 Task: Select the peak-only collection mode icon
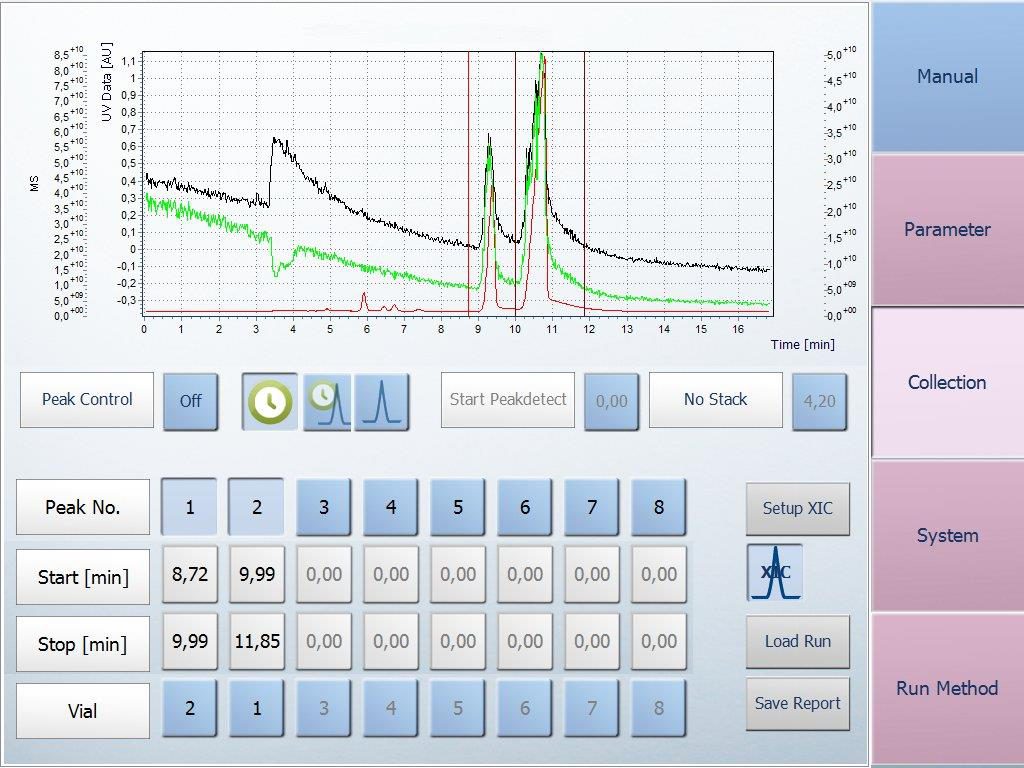(382, 402)
